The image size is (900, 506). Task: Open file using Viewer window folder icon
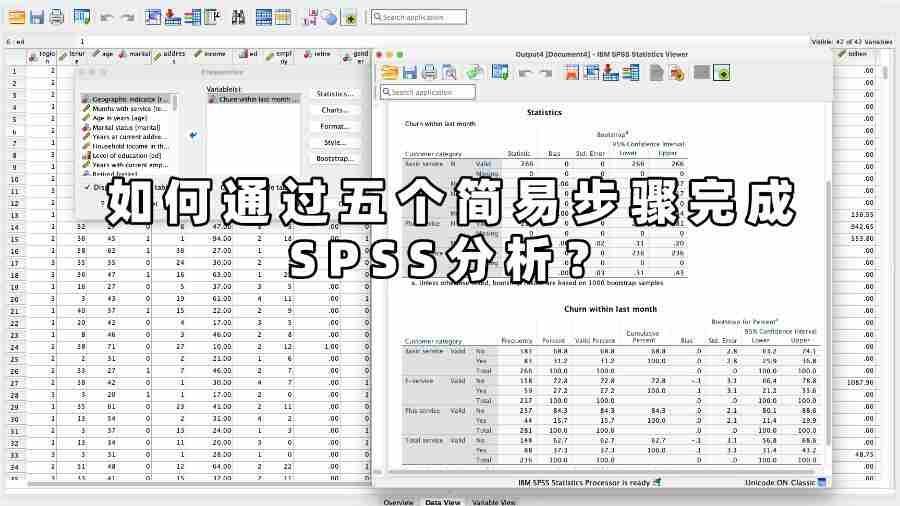[x=389, y=72]
